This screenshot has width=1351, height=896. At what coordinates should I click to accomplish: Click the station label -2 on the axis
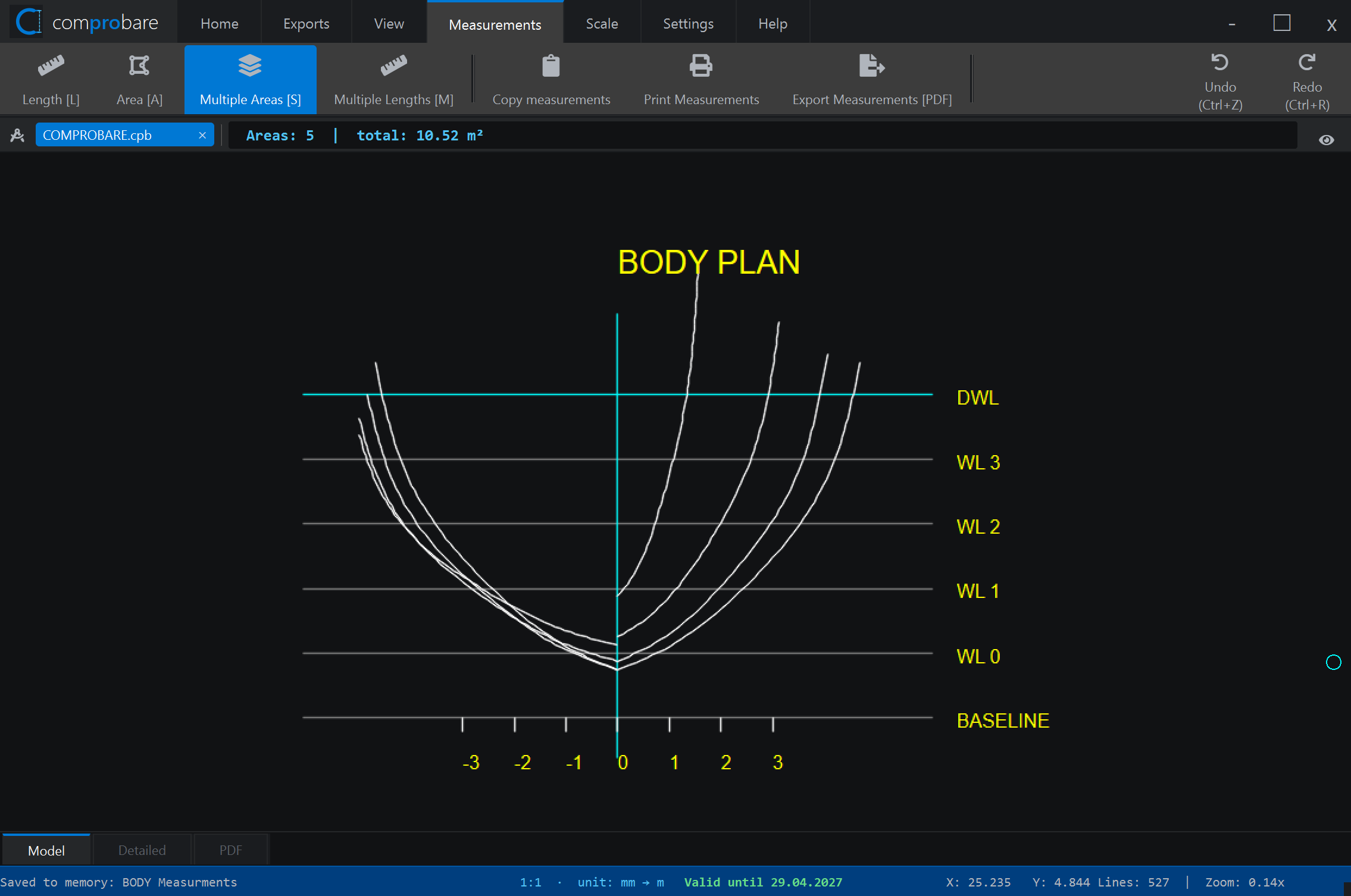[x=523, y=762]
